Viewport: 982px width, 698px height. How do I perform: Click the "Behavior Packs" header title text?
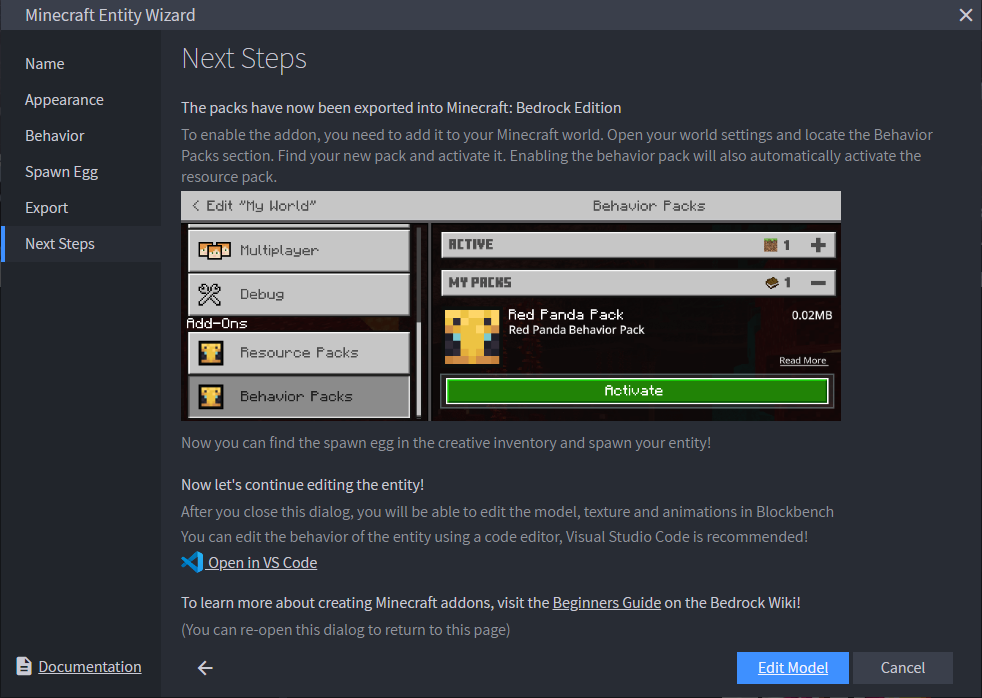[649, 206]
